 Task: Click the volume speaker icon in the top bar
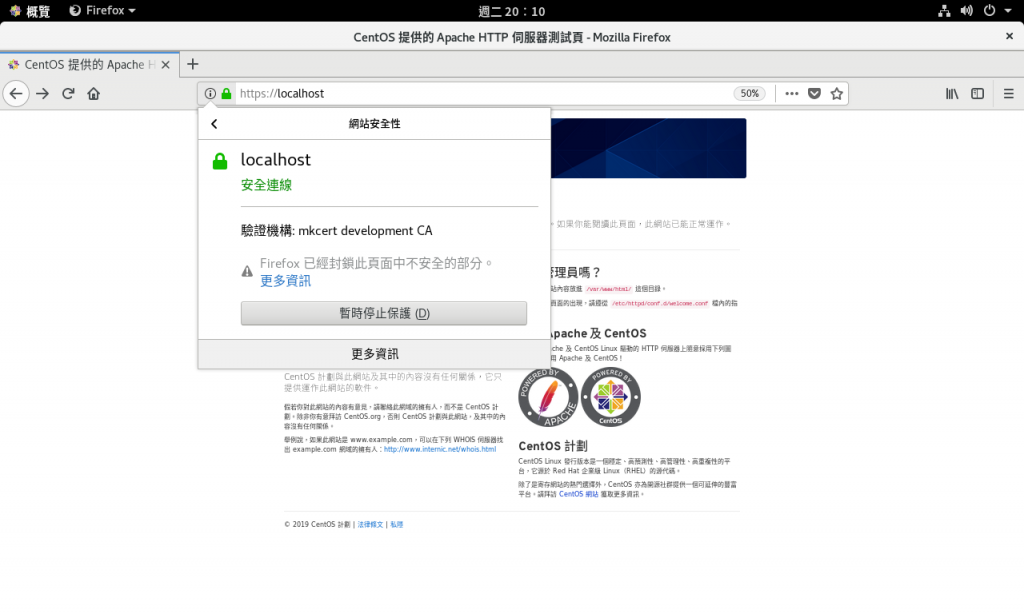click(x=967, y=10)
